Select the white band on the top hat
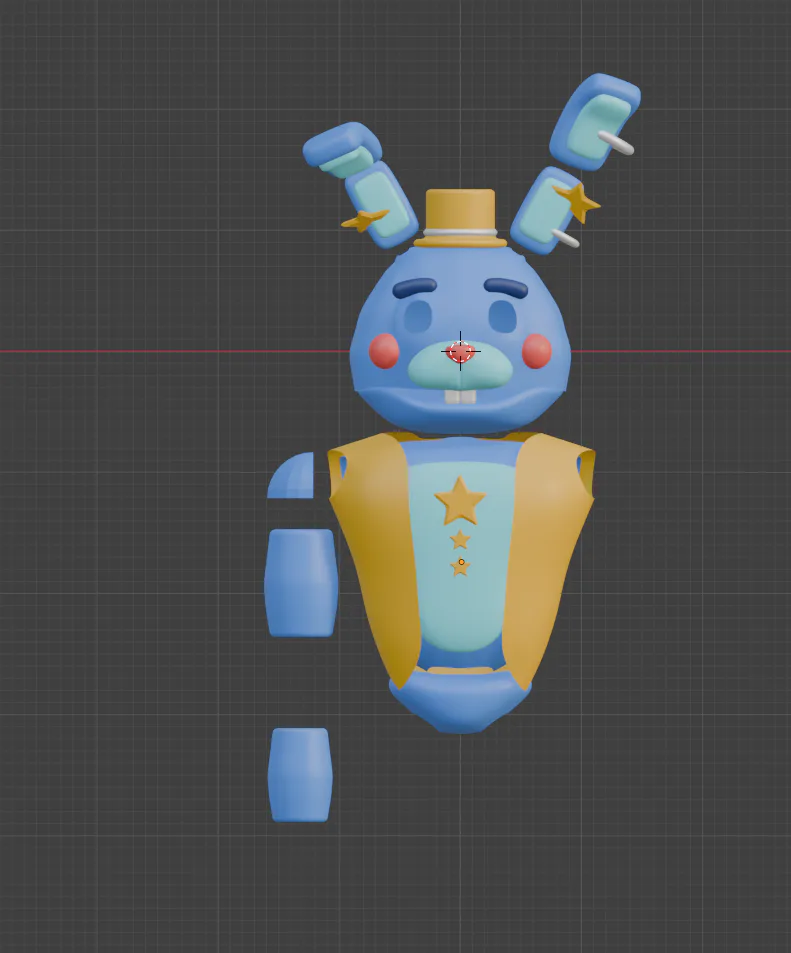 tap(460, 232)
